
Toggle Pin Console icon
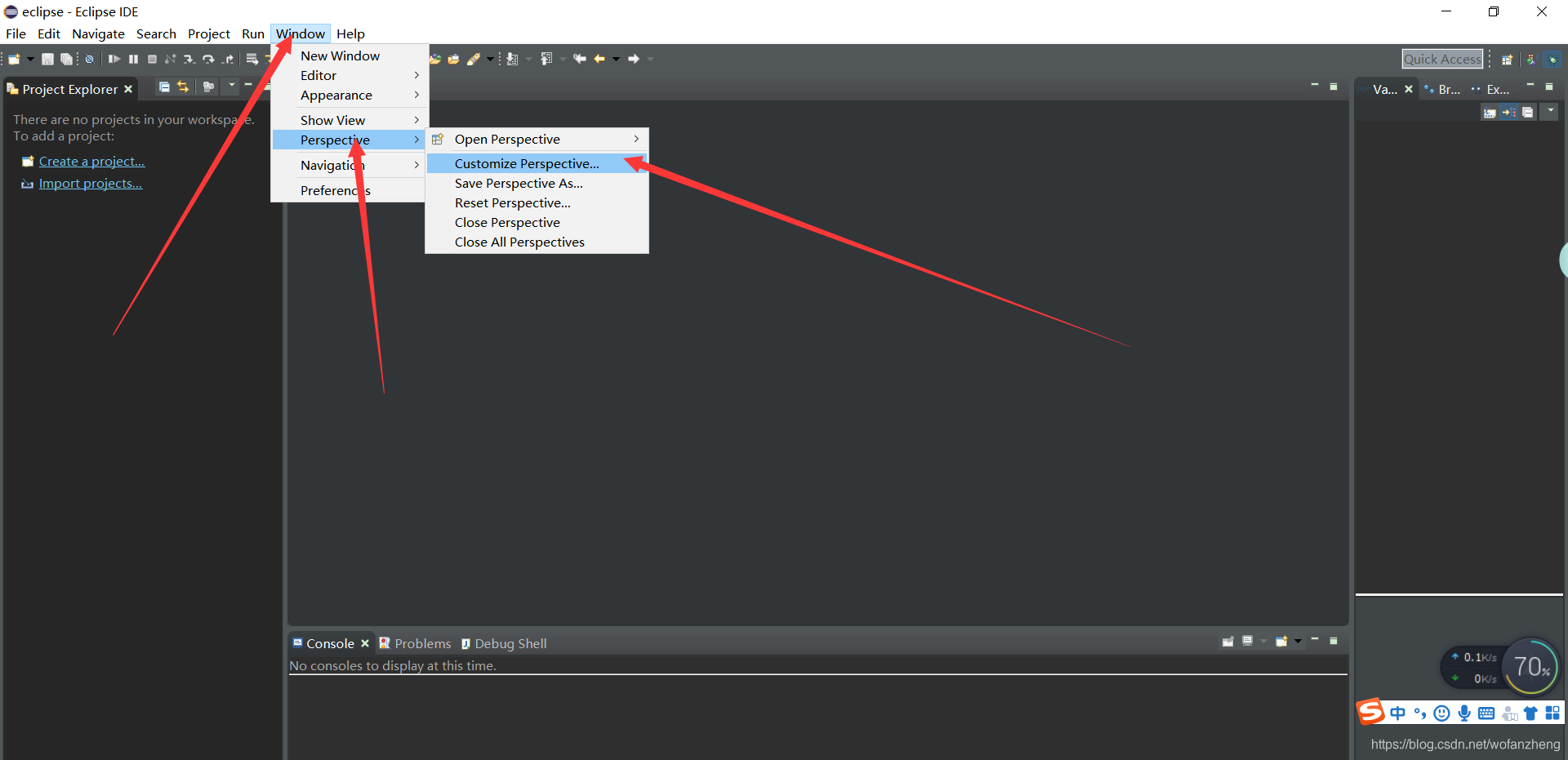point(1227,642)
